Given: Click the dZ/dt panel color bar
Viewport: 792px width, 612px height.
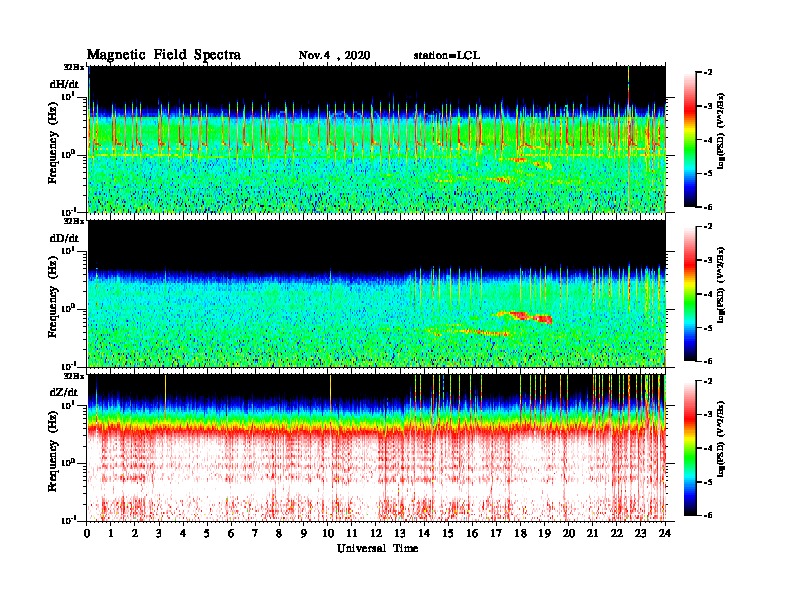Looking at the screenshot, I should [690, 448].
